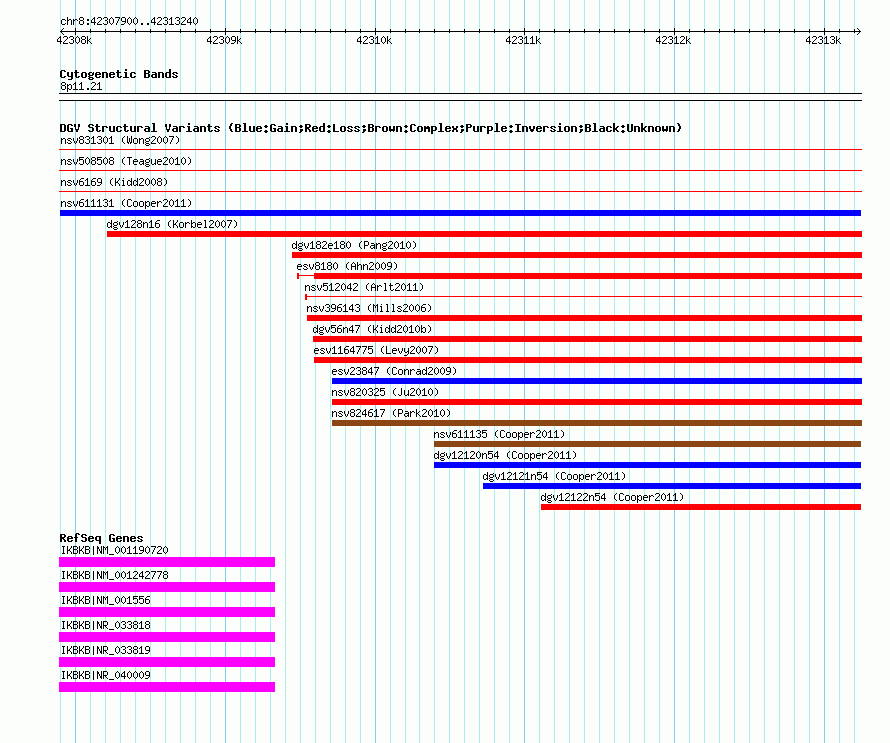Select the brown bar under nsv824617

(597, 423)
